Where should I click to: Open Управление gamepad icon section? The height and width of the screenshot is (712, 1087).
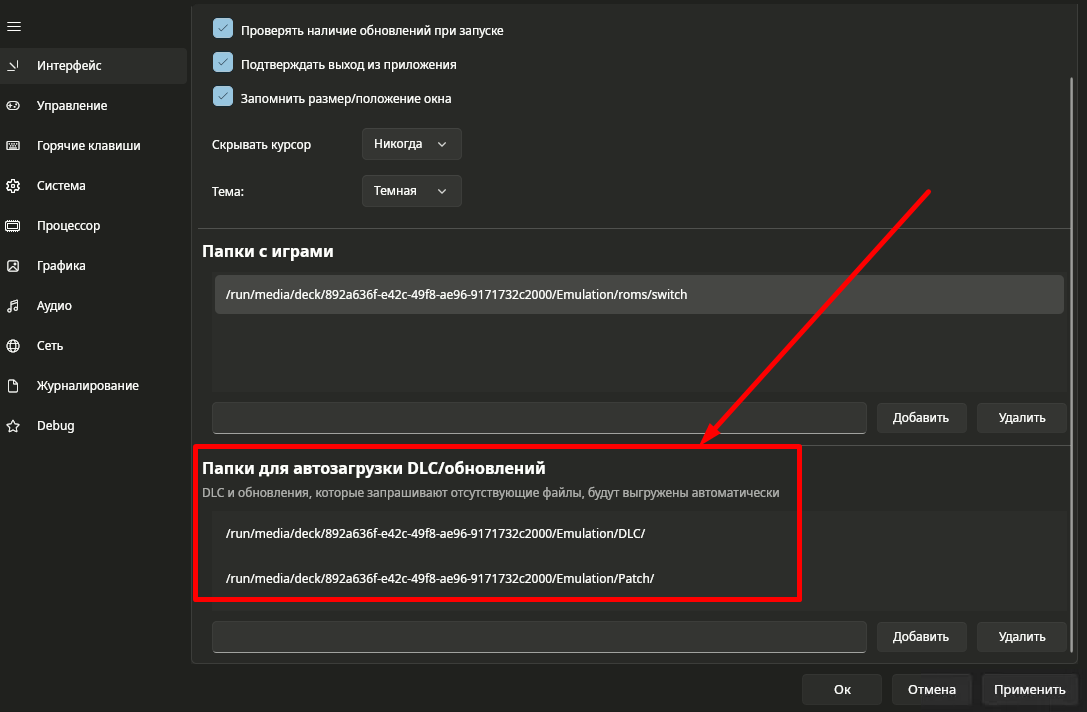14,106
